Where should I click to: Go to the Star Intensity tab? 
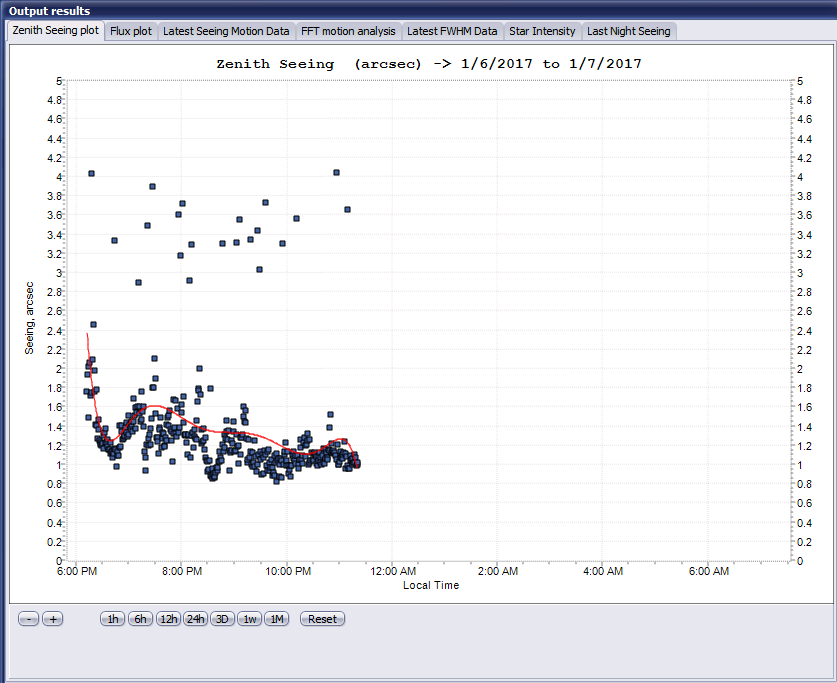click(x=542, y=31)
